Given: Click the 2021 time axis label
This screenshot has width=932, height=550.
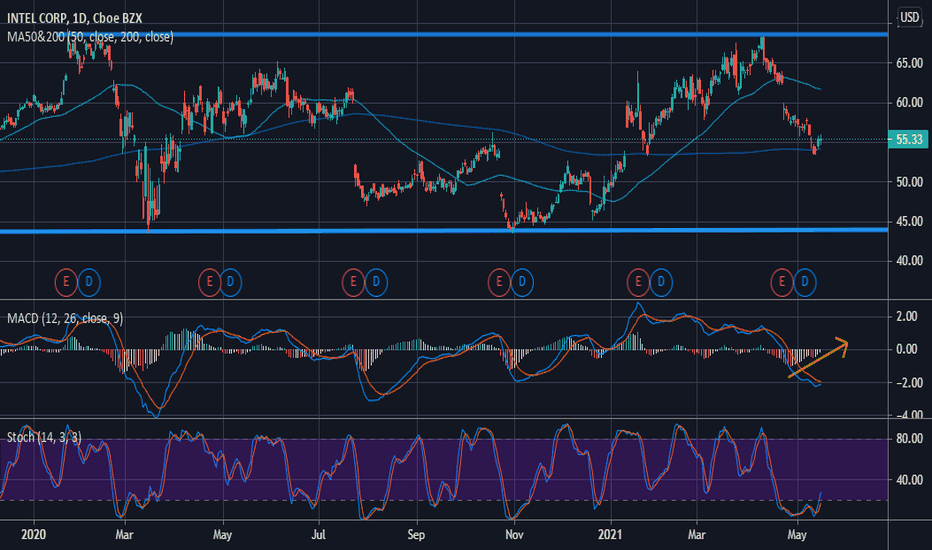Looking at the screenshot, I should [610, 534].
